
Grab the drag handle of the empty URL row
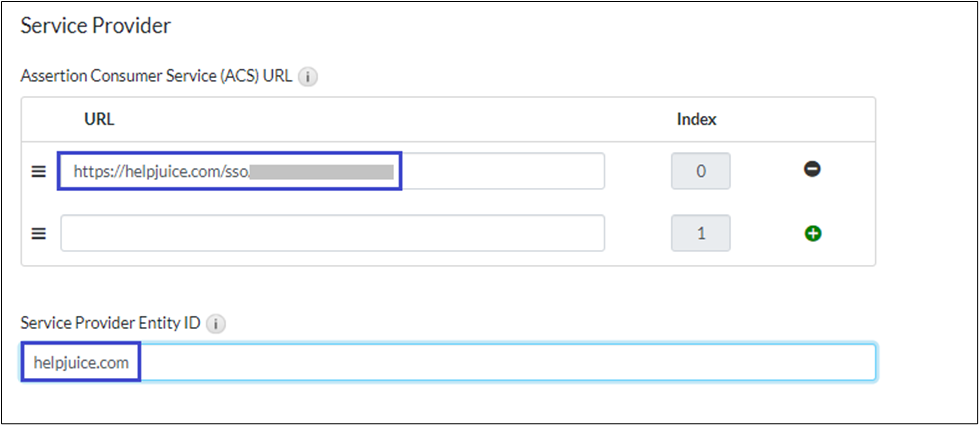[x=39, y=234]
